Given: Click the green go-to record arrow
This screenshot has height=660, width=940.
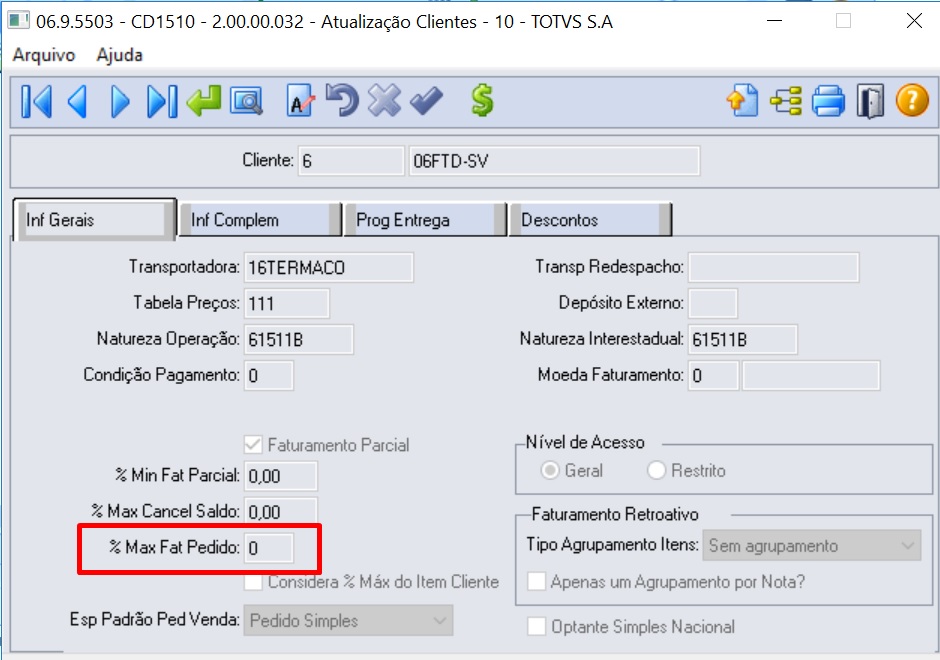Looking at the screenshot, I should coord(204,100).
